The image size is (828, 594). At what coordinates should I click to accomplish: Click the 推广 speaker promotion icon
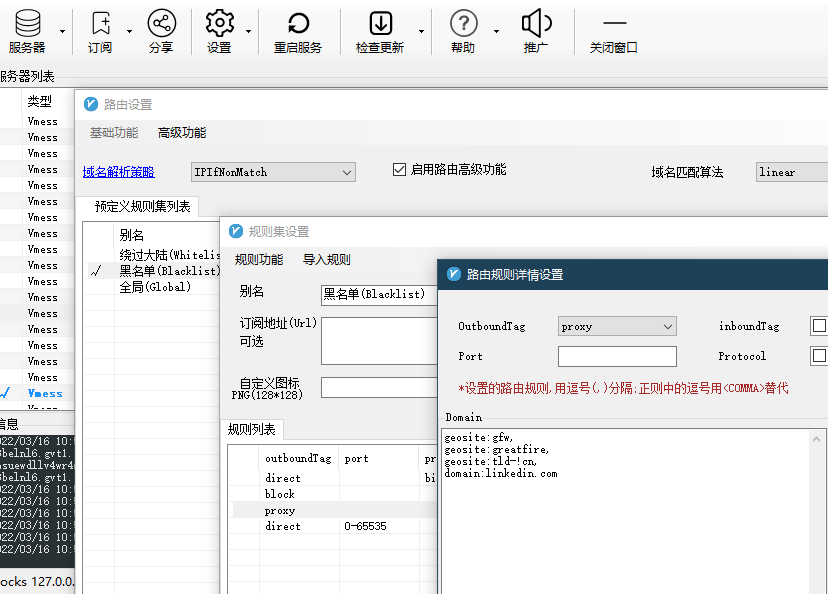536,24
